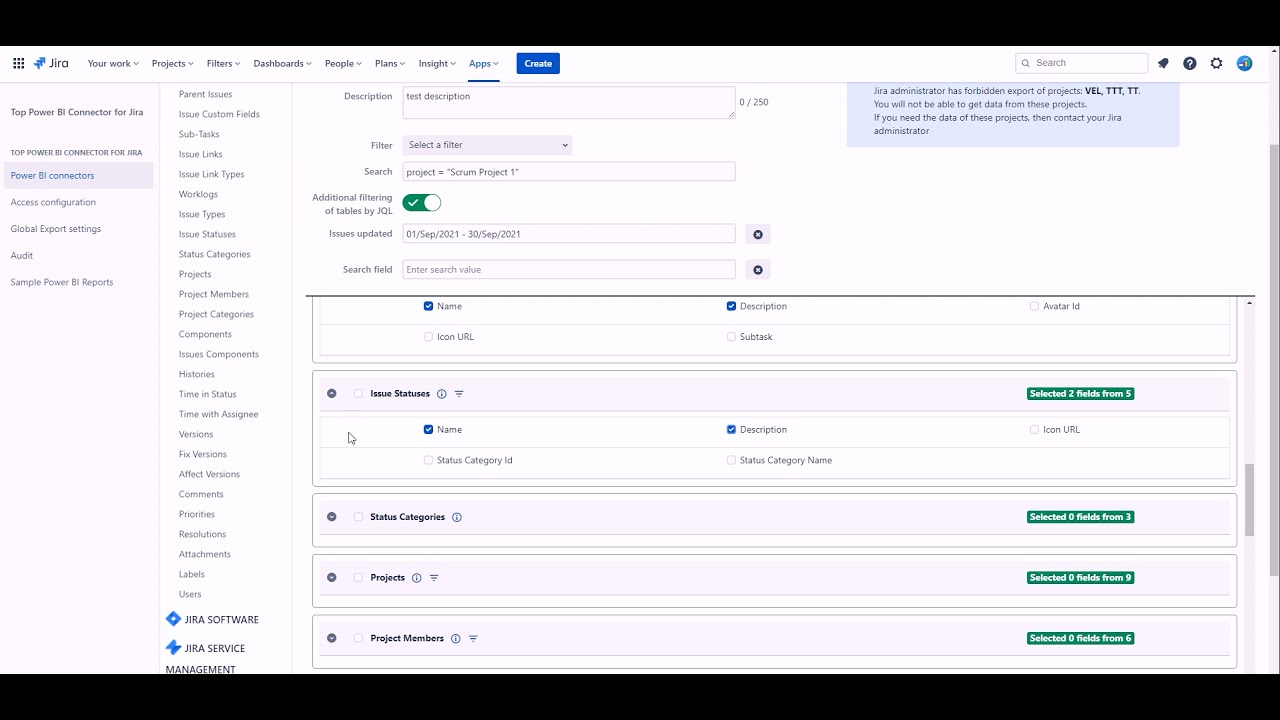Toggle Additional filtering of tables by JQL
1280x720 pixels.
[x=422, y=203]
